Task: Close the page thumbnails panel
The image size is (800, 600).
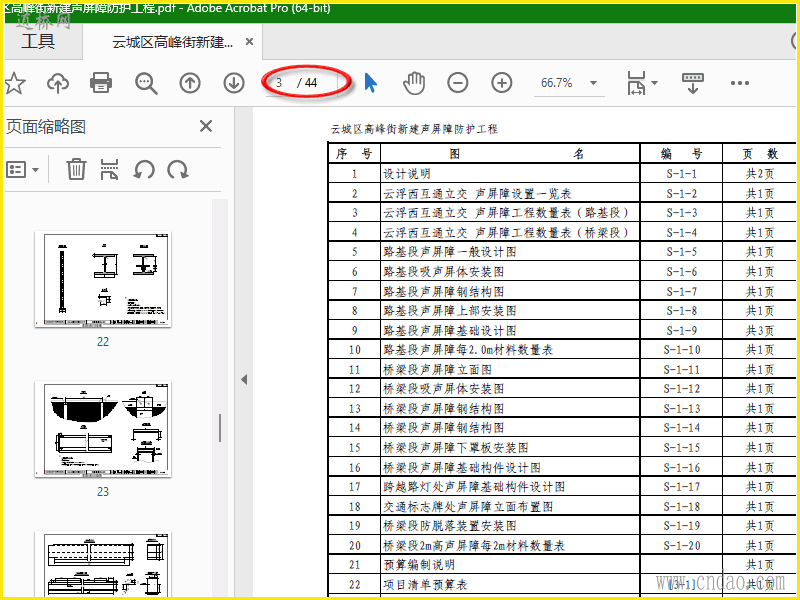Action: [x=206, y=126]
